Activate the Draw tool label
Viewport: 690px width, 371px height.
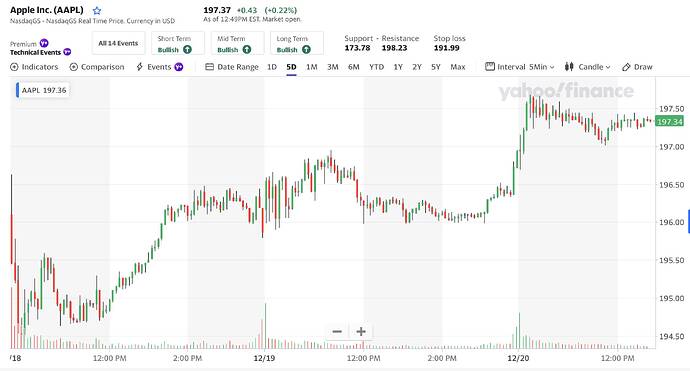643,67
